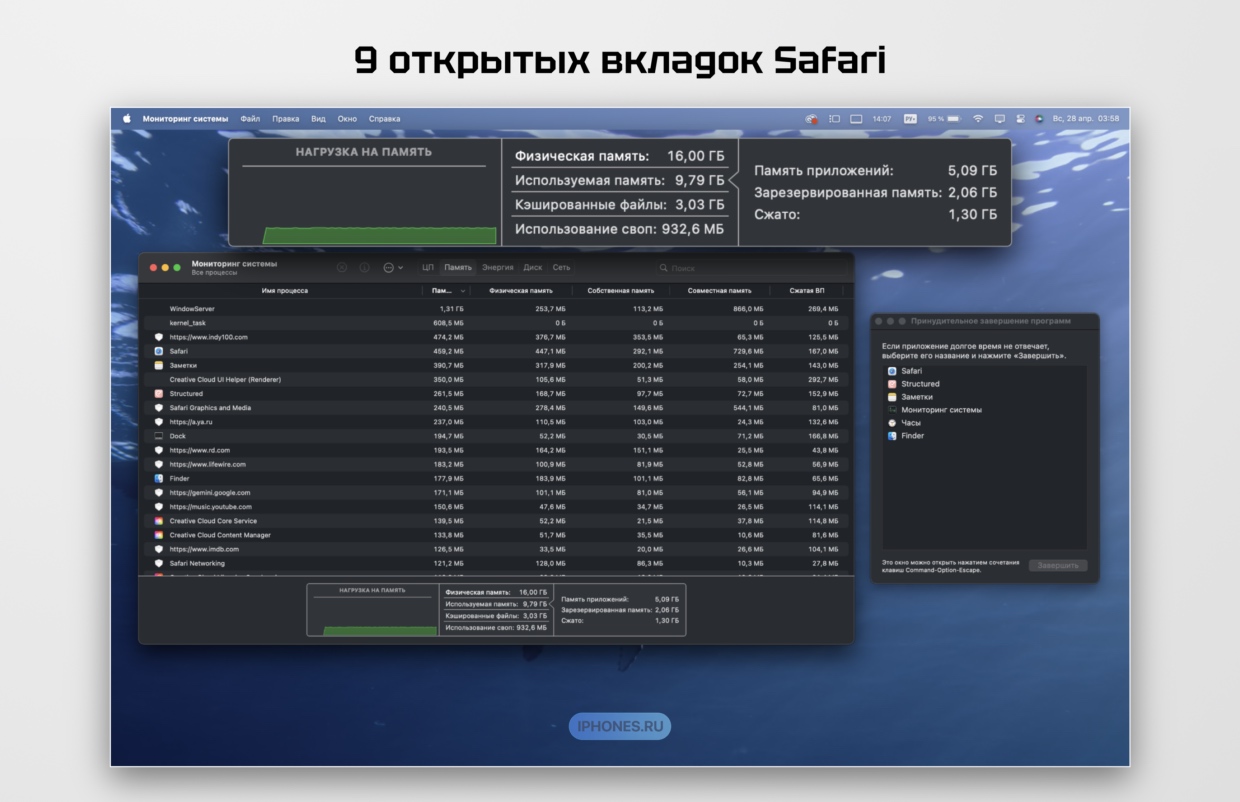This screenshot has height=802, width=1240.
Task: Click the Поиск search field
Action: [x=700, y=268]
